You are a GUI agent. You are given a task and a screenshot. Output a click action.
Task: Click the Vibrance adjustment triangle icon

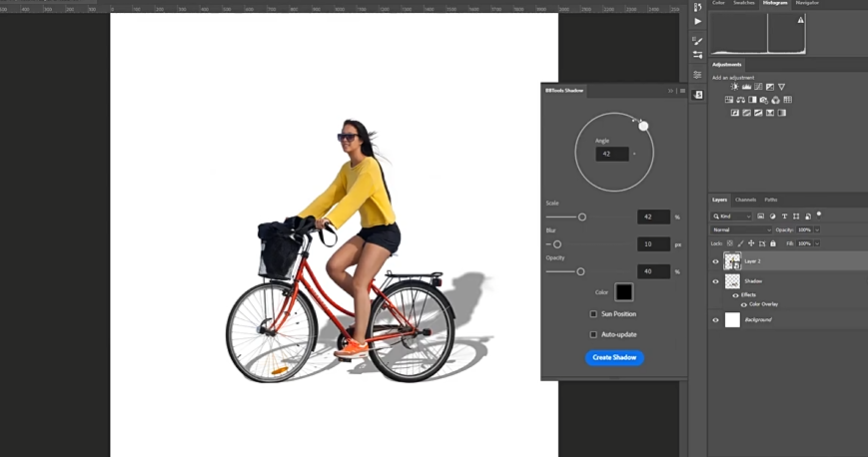coord(782,87)
